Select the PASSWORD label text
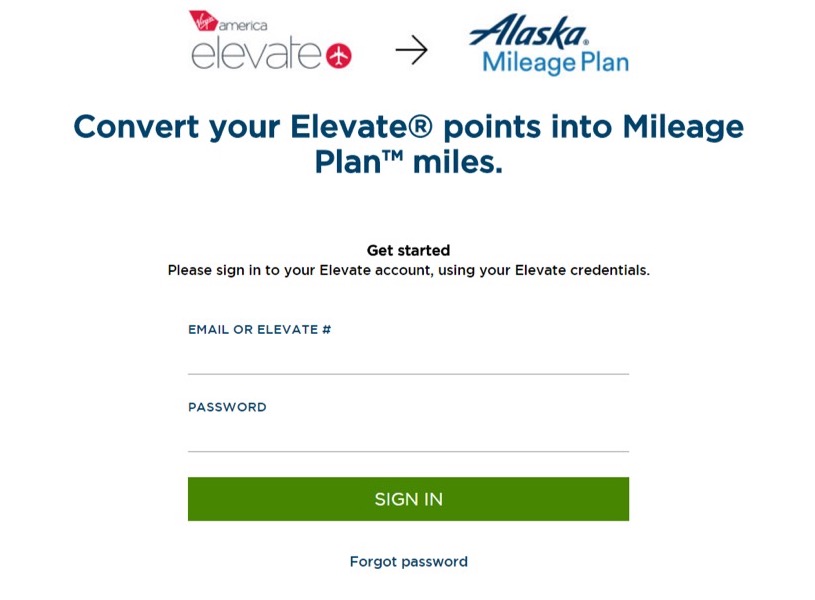 227,407
